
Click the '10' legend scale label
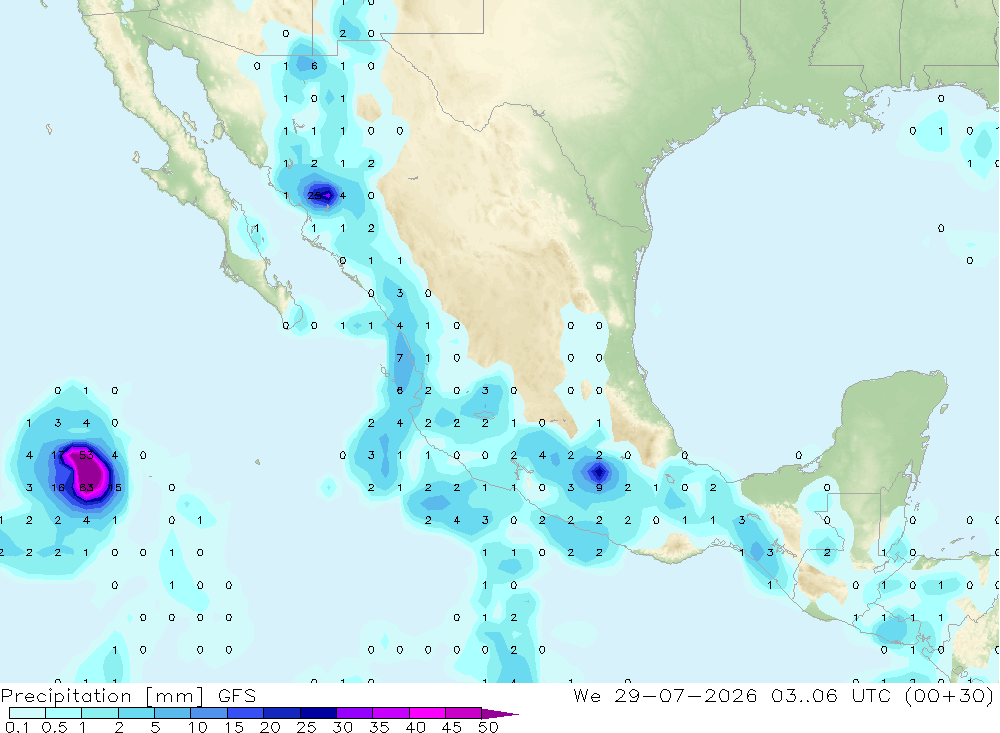(x=198, y=727)
